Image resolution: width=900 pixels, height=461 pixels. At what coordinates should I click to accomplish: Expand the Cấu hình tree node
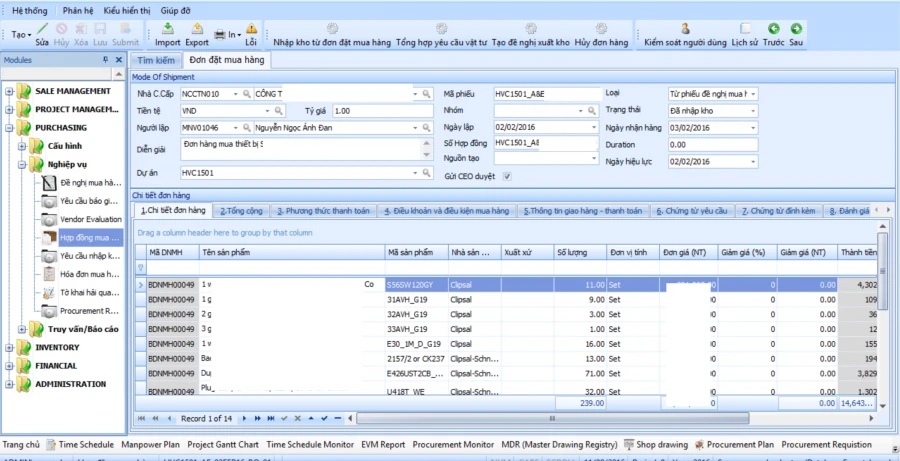point(22,146)
